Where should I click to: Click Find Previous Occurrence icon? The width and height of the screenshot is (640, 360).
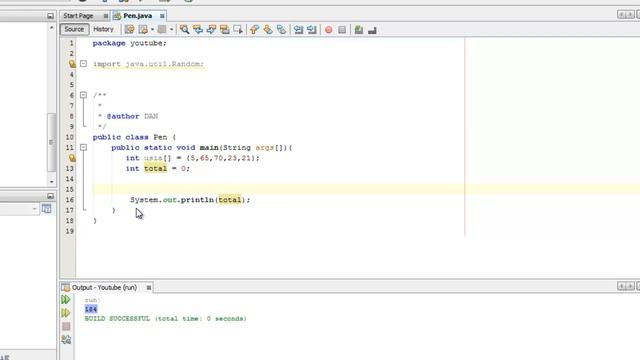198,29
